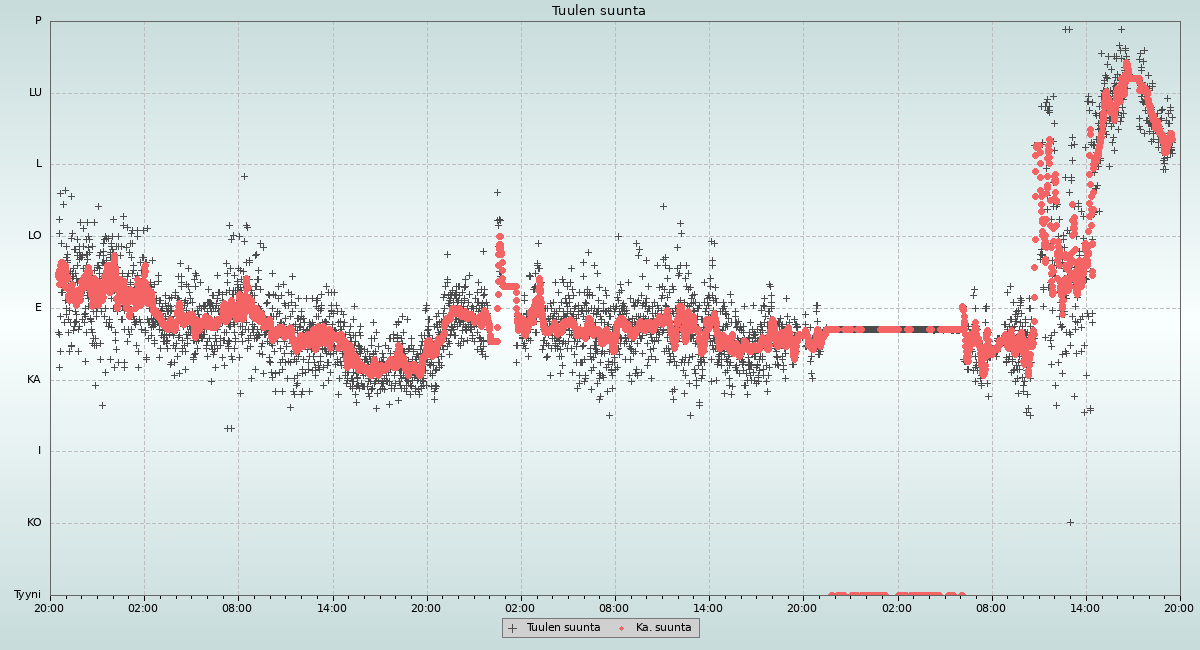Toggle the 'Ka. suunta' legend label
This screenshot has width=1200, height=650.
(663, 628)
